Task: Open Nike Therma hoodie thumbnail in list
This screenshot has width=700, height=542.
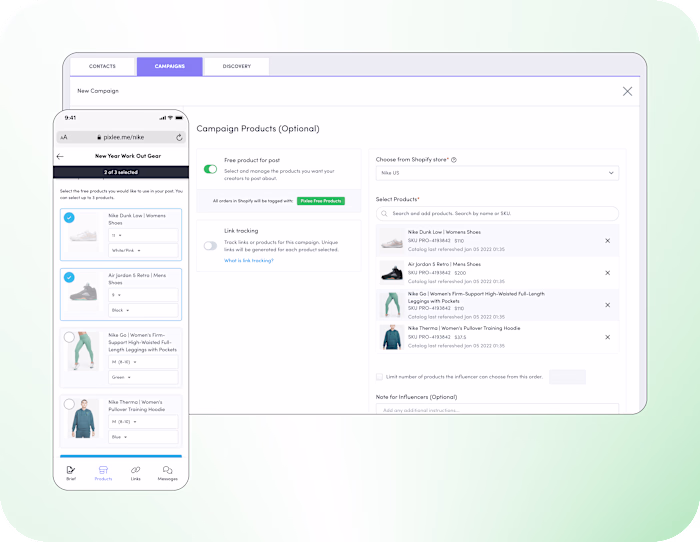Action: (392, 337)
